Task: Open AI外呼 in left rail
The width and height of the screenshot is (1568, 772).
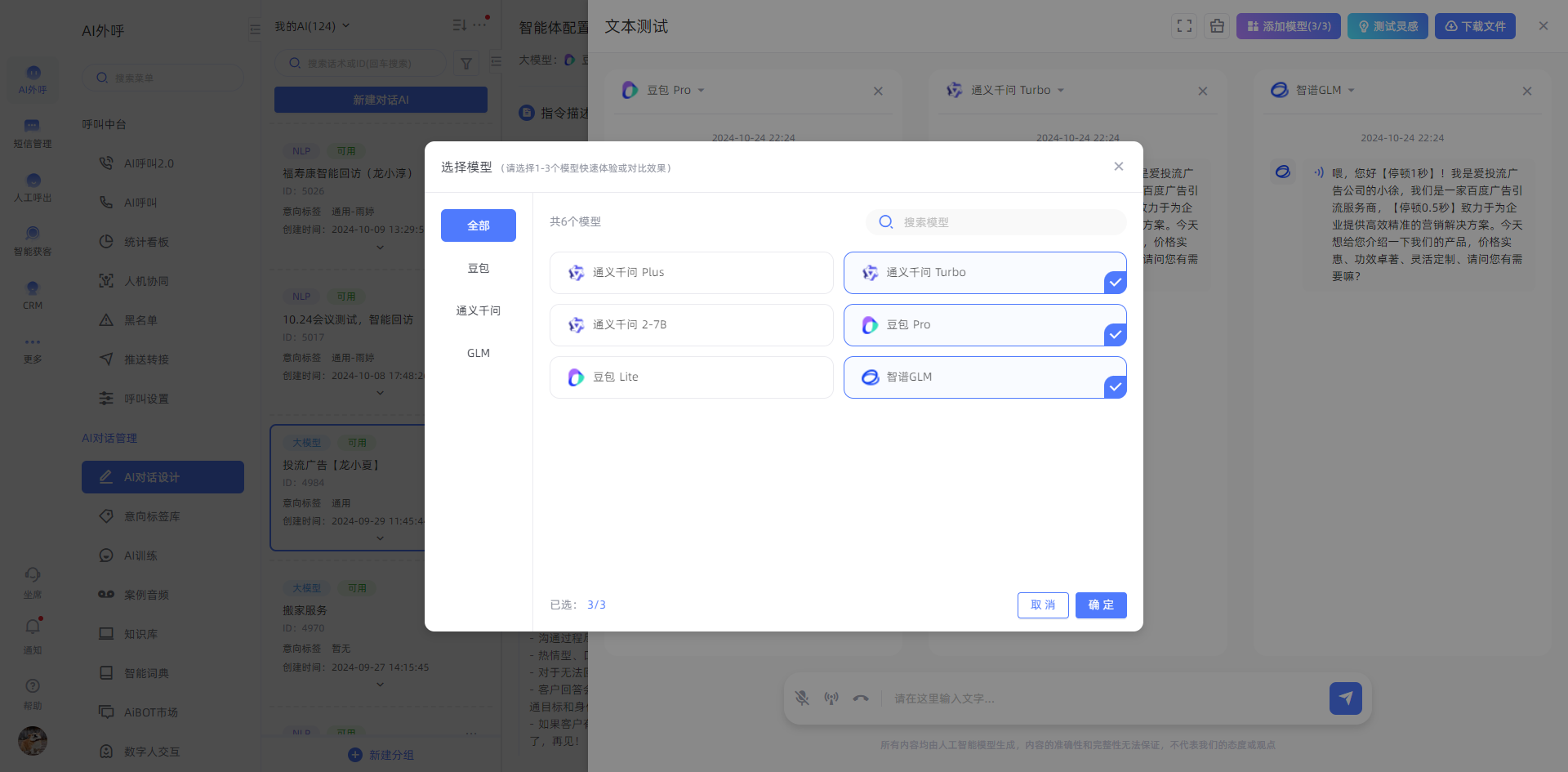Action: 33,80
